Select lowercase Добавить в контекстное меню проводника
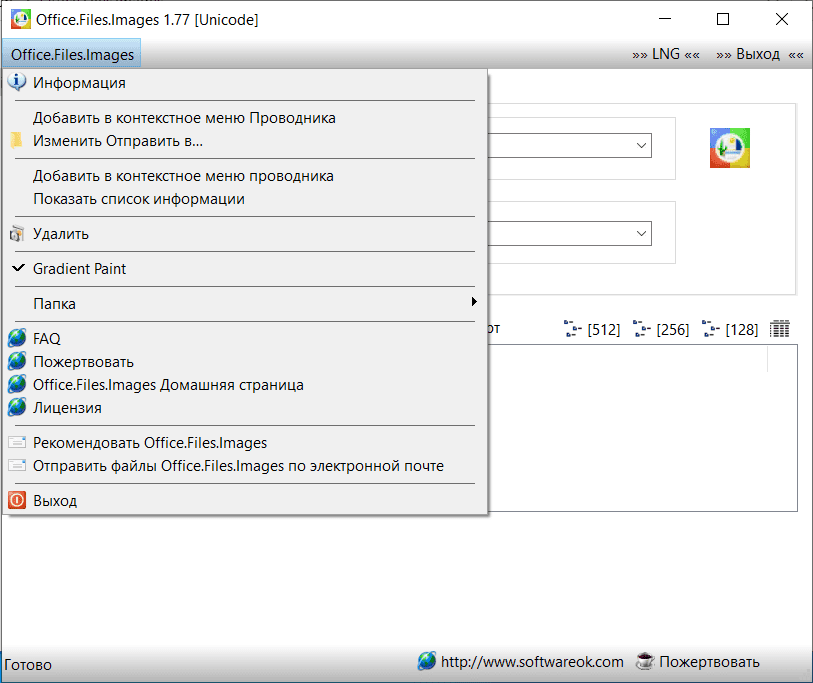The width and height of the screenshot is (813, 683). pyautogui.click(x=245, y=176)
